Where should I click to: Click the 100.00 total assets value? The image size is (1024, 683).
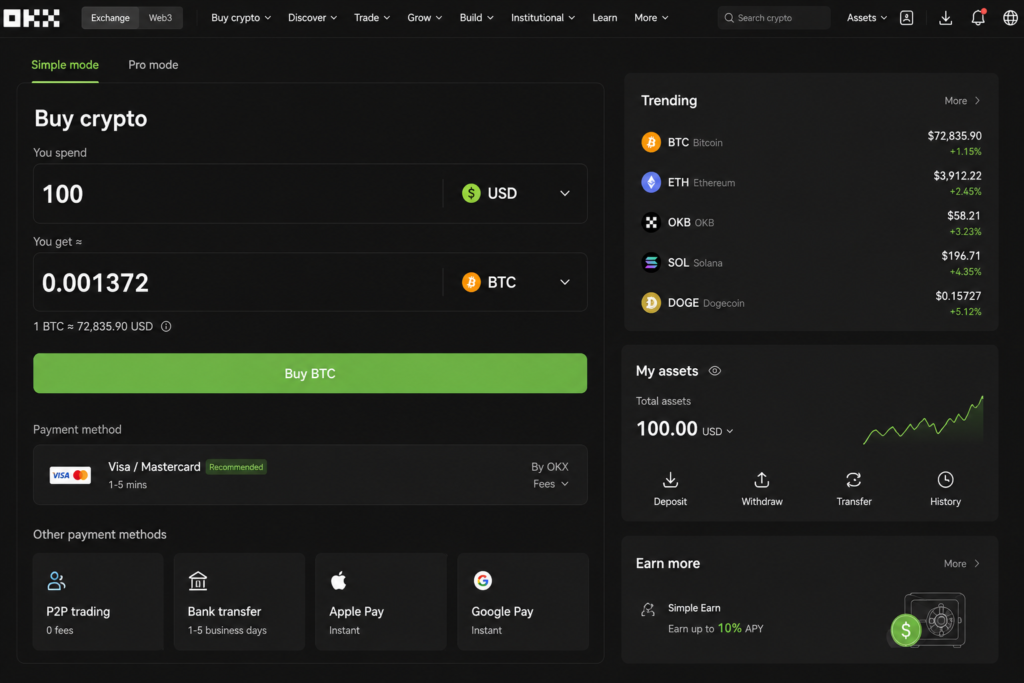[x=667, y=429]
